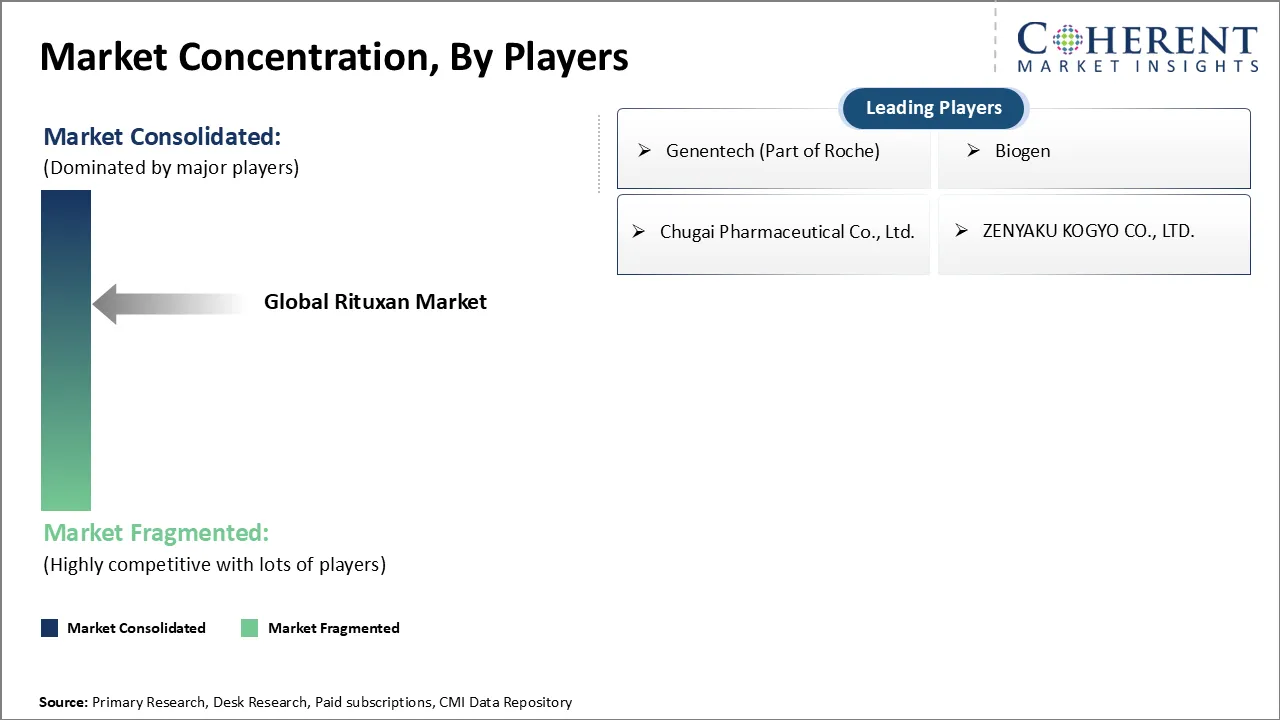Click the arrow bullet beside ZENYAKU KOGYO
This screenshot has height=720, width=1280.
tap(961, 231)
